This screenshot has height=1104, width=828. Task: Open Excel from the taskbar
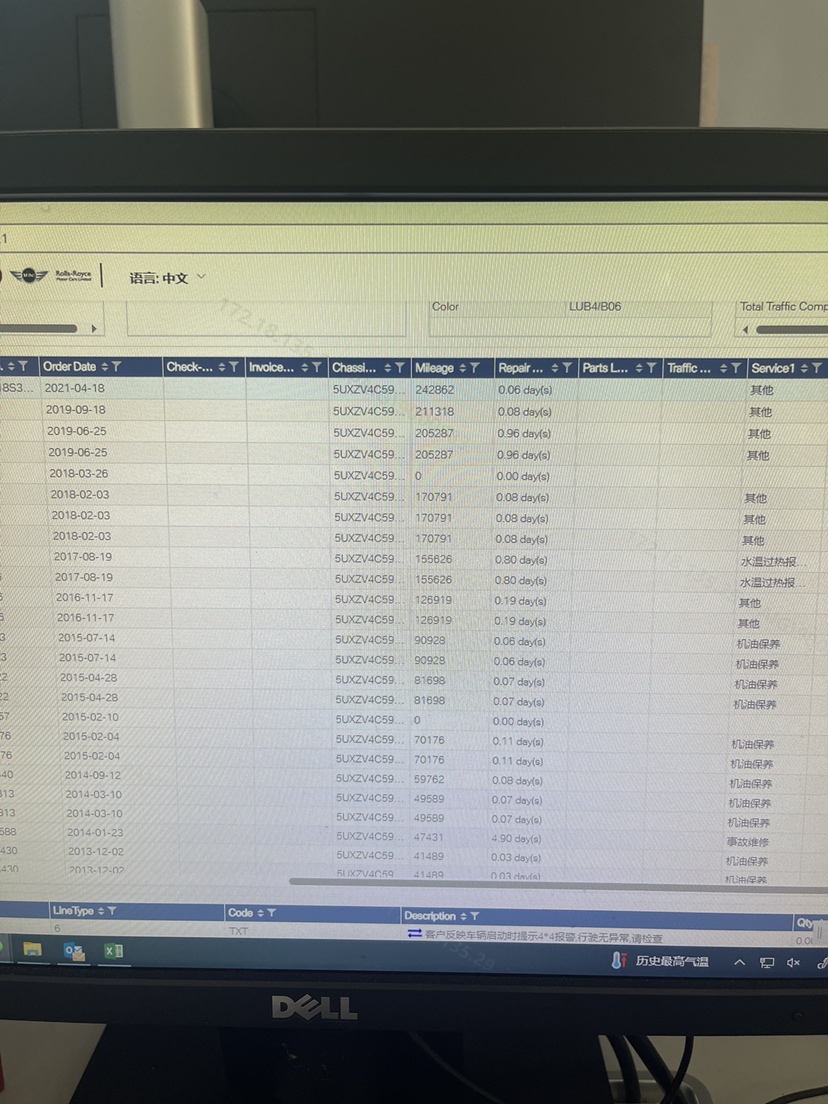(x=114, y=951)
